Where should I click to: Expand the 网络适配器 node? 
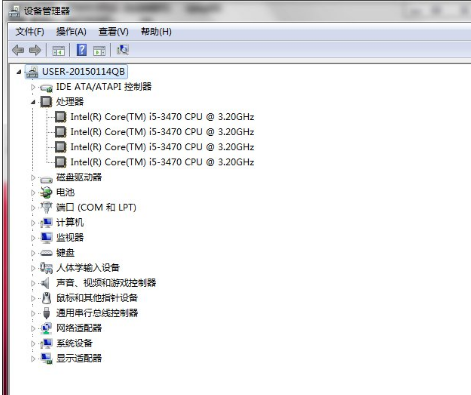pos(33,329)
